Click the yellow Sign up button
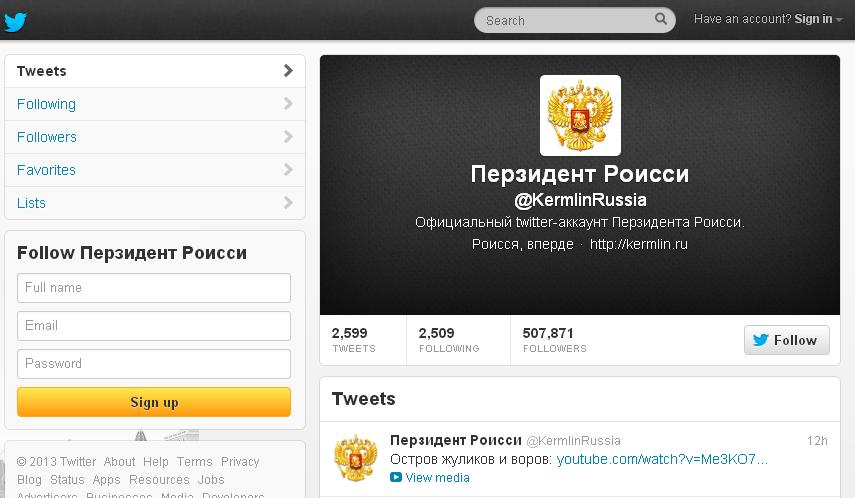Screen dimensions: 855x498 click(x=154, y=402)
